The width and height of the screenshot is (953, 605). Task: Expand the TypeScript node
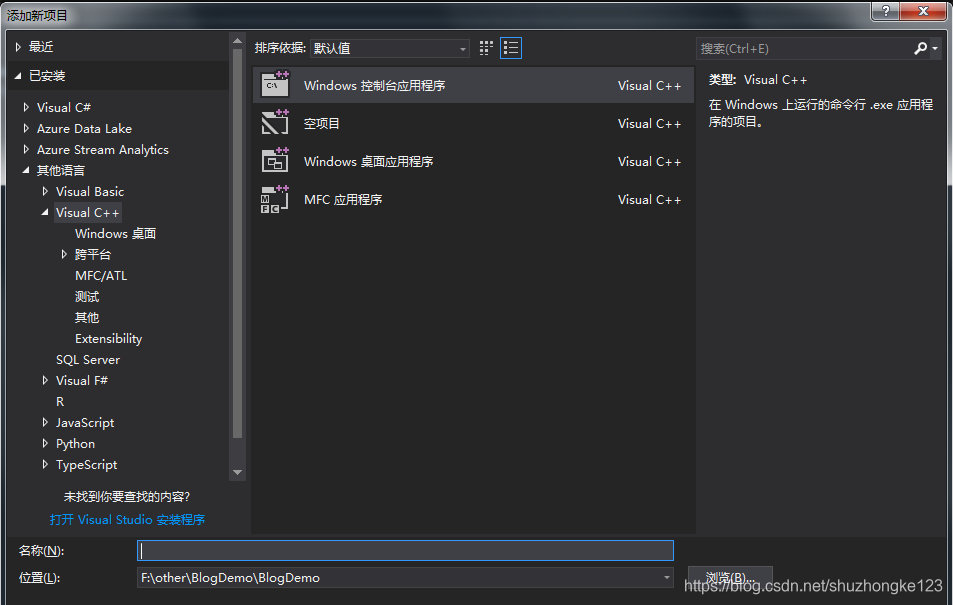(45, 464)
